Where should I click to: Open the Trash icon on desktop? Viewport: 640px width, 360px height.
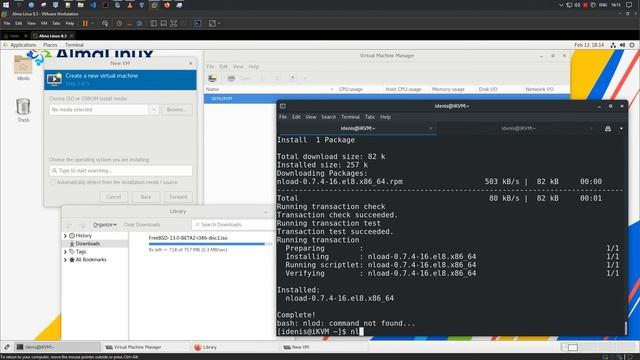[x=23, y=110]
